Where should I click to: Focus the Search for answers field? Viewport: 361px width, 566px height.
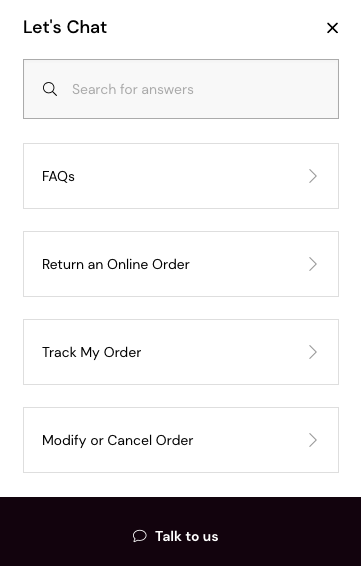point(181,89)
